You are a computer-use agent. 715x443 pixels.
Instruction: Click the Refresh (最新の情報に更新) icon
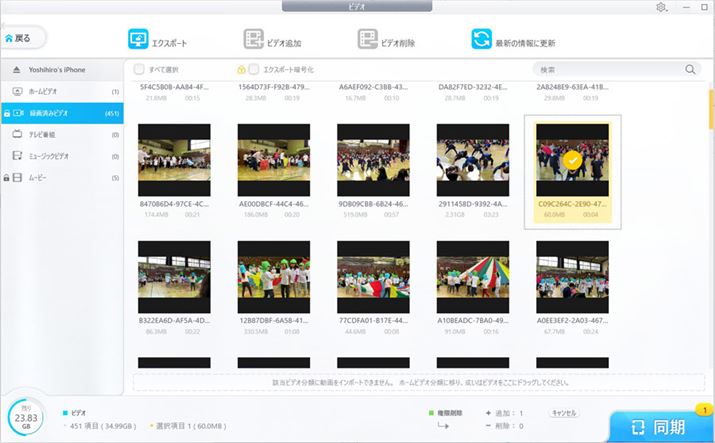(x=483, y=41)
